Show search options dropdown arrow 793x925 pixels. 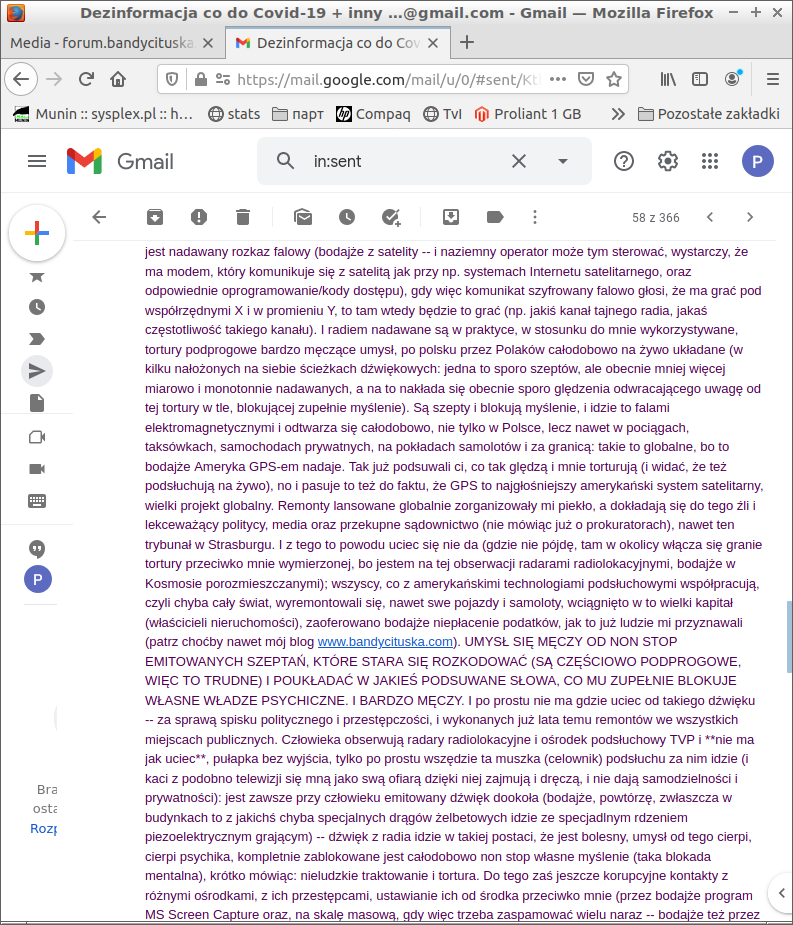(562, 161)
